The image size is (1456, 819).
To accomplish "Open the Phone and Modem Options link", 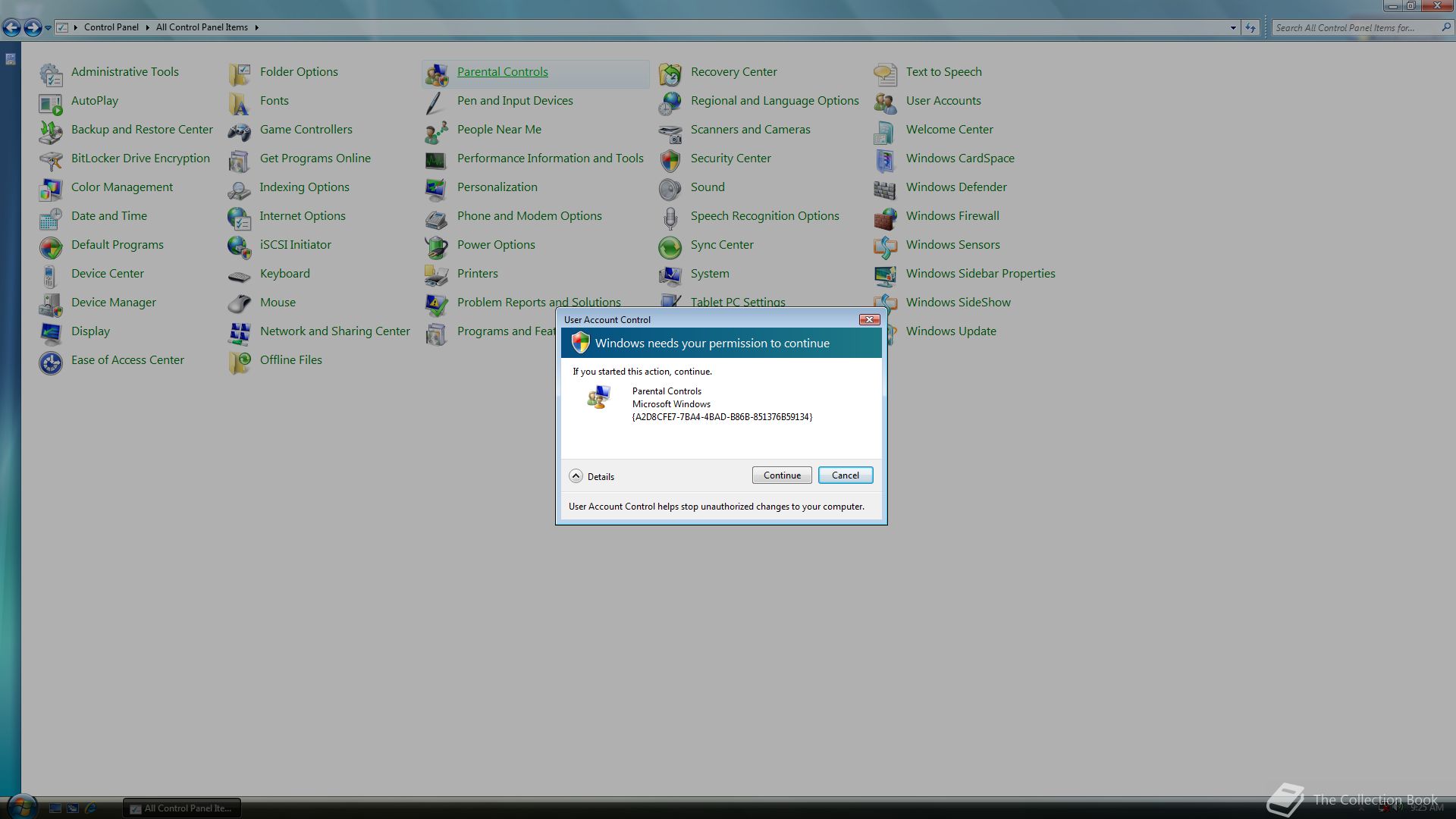I will point(529,216).
